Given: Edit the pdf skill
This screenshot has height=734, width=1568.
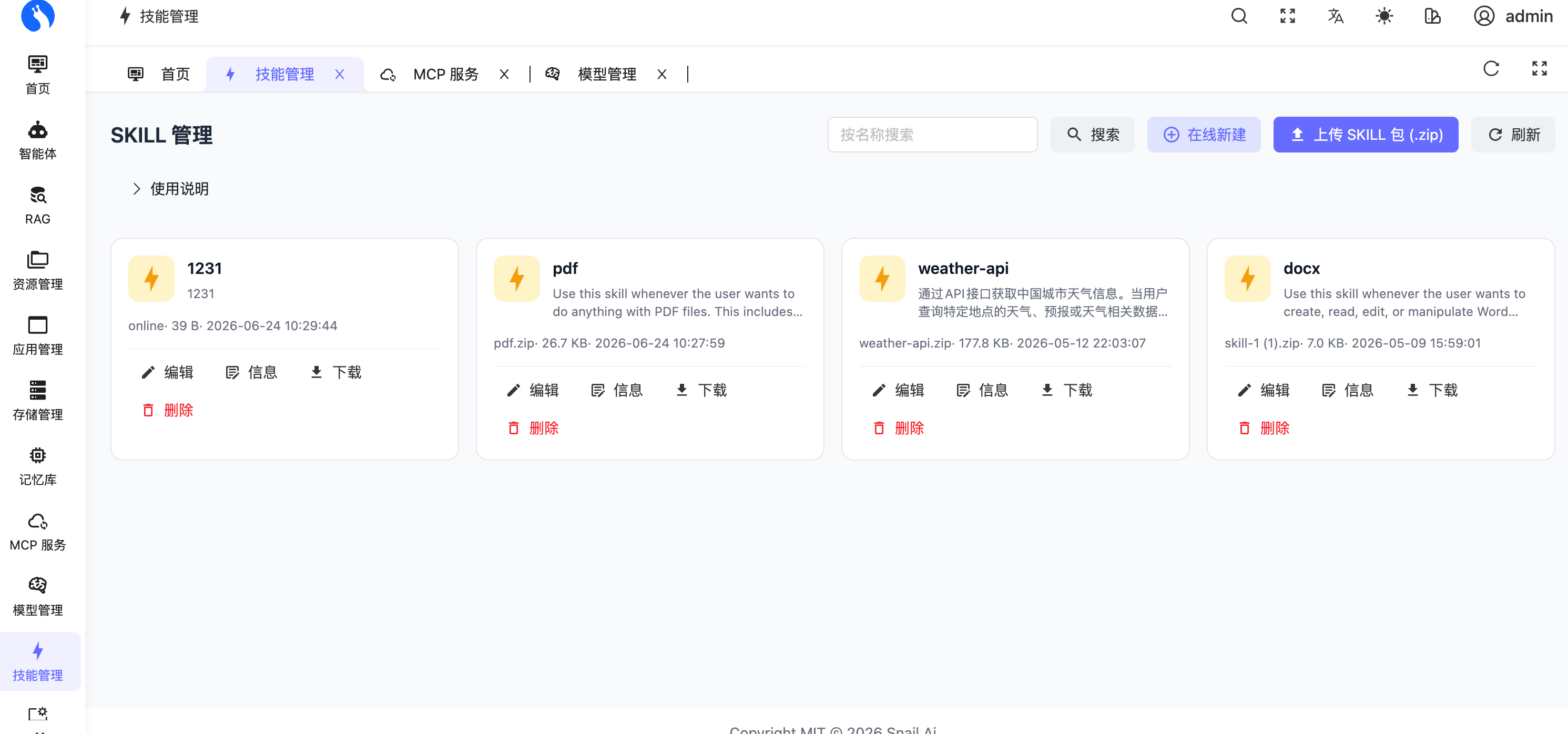Looking at the screenshot, I should (x=532, y=390).
